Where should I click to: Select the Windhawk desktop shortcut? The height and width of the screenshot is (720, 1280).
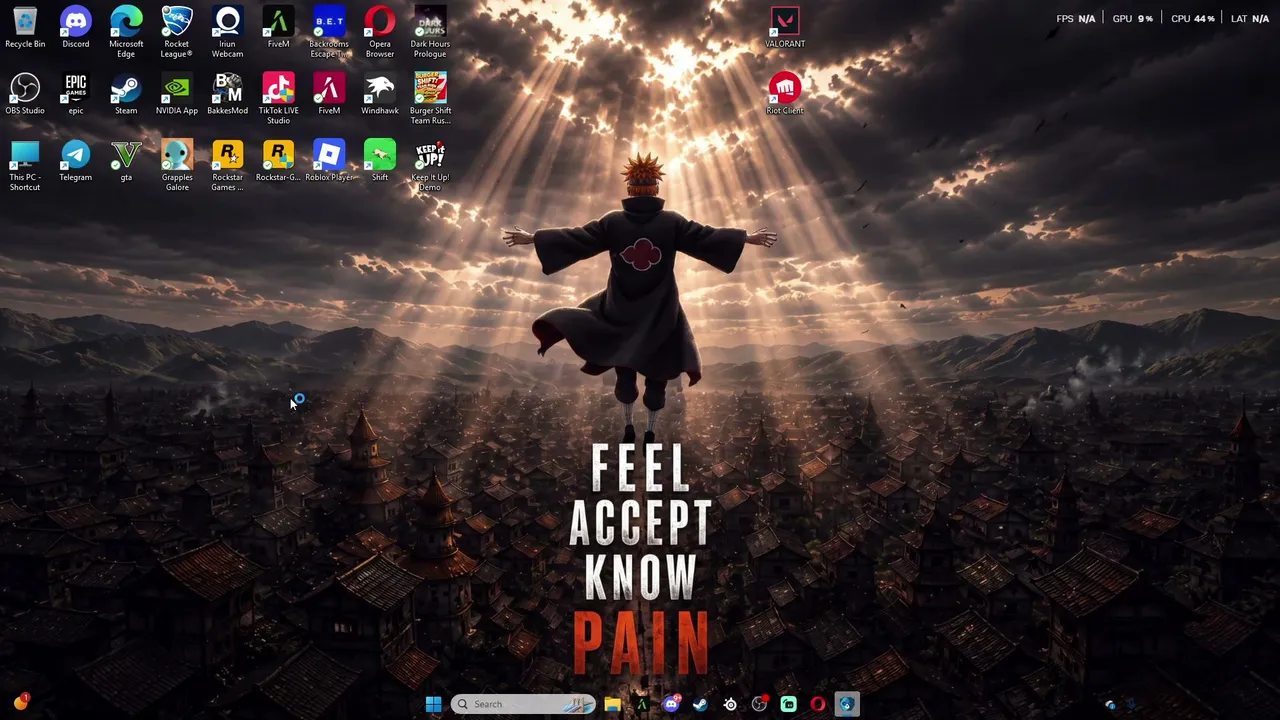[x=380, y=94]
